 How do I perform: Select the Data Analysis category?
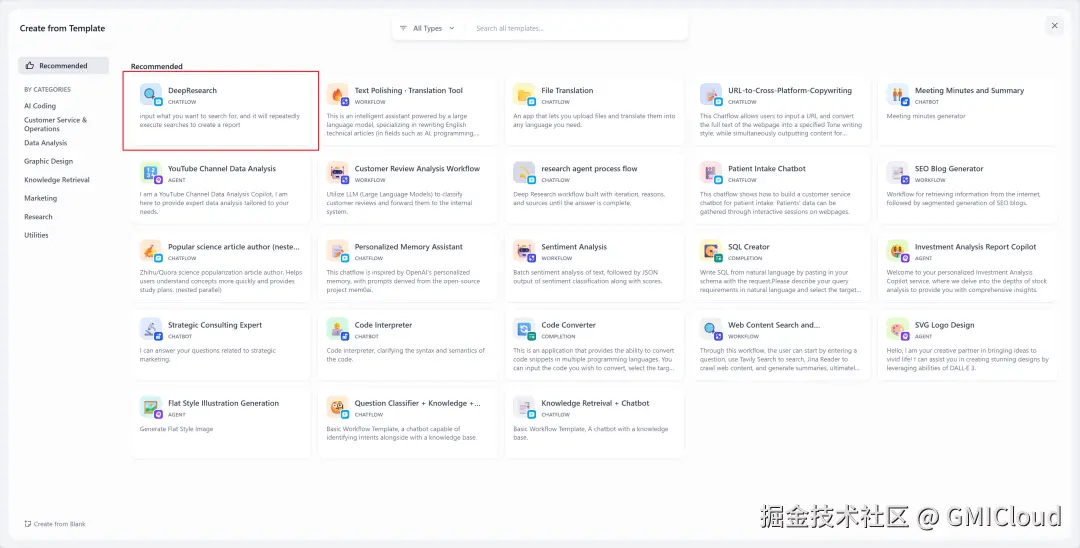click(x=45, y=143)
